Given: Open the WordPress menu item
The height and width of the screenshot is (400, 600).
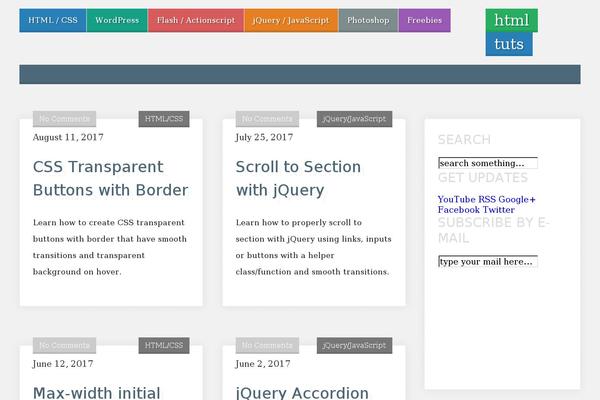Looking at the screenshot, I should 117,20.
